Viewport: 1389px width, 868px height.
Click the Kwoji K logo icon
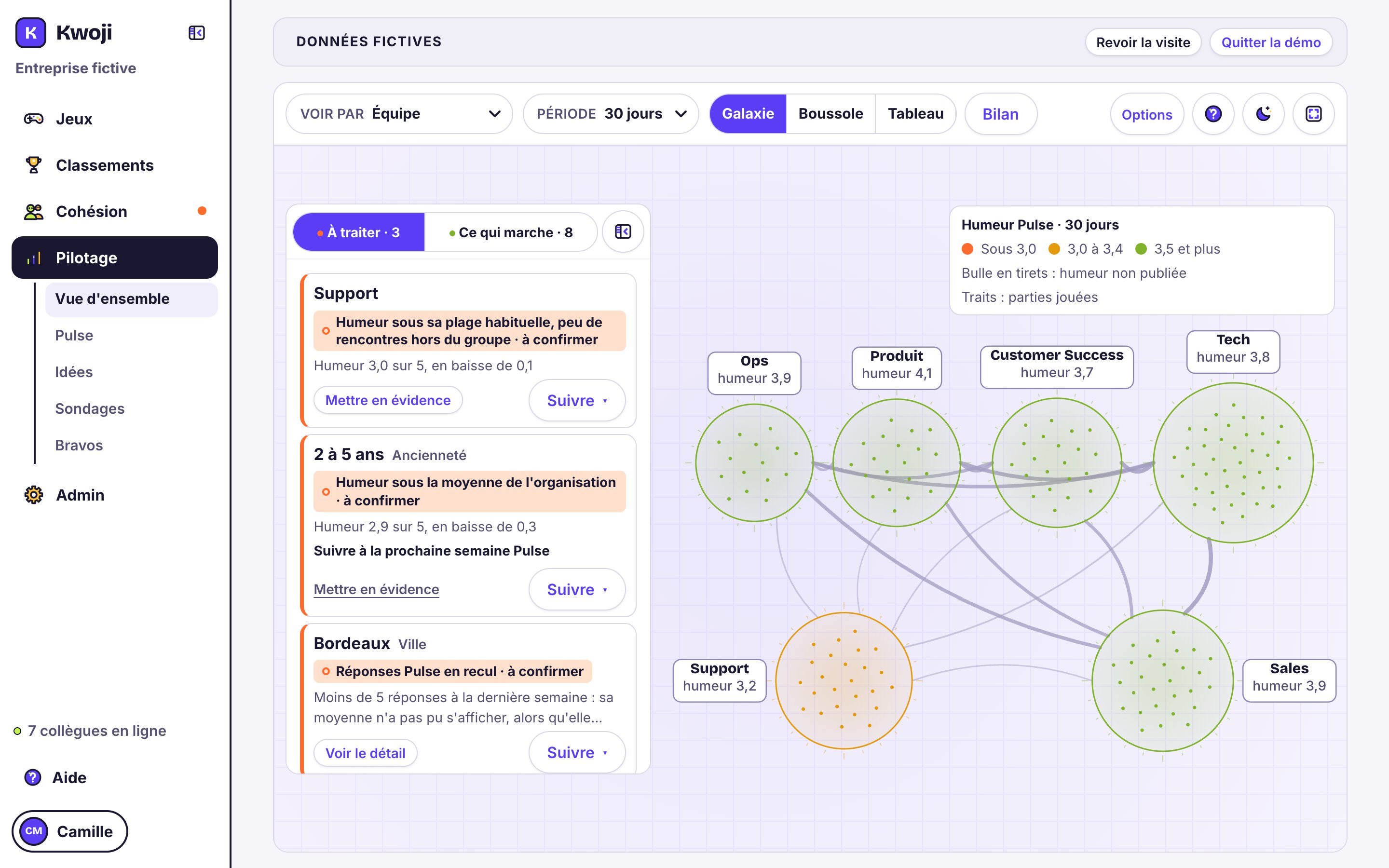coord(30,33)
